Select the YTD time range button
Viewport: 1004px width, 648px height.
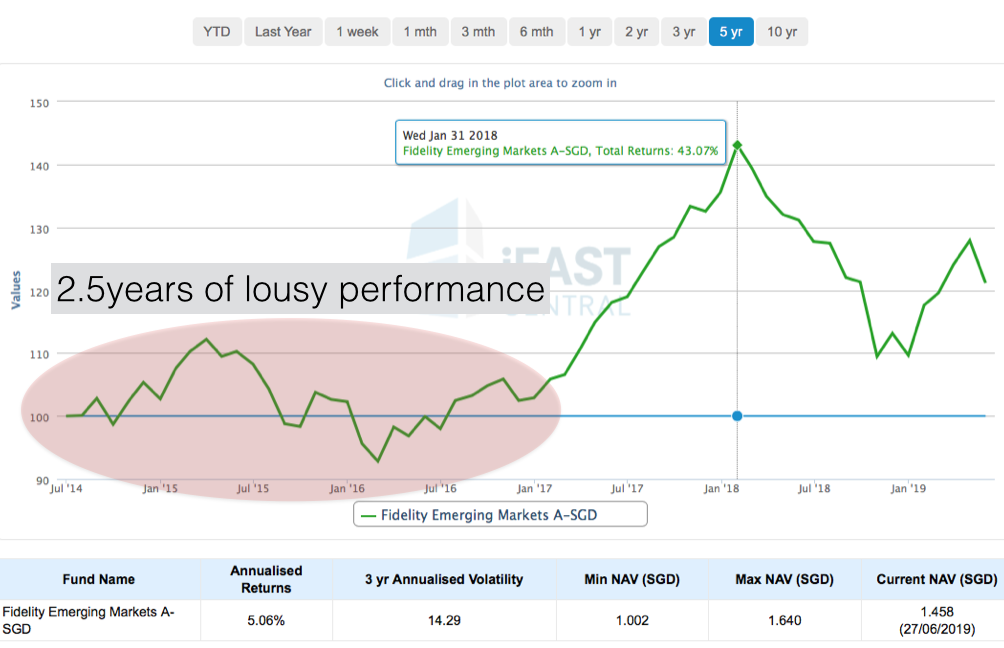[x=216, y=32]
